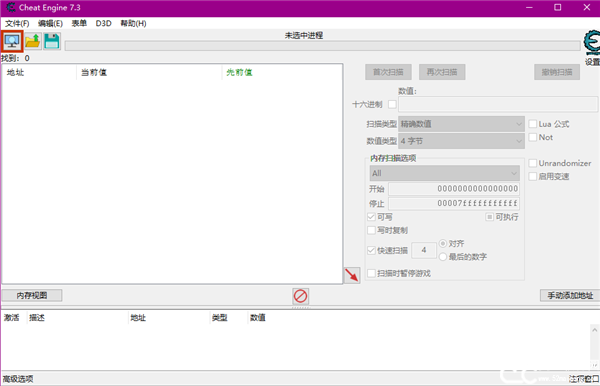
Task: Click the 当前值 column header
Action: [x=149, y=72]
